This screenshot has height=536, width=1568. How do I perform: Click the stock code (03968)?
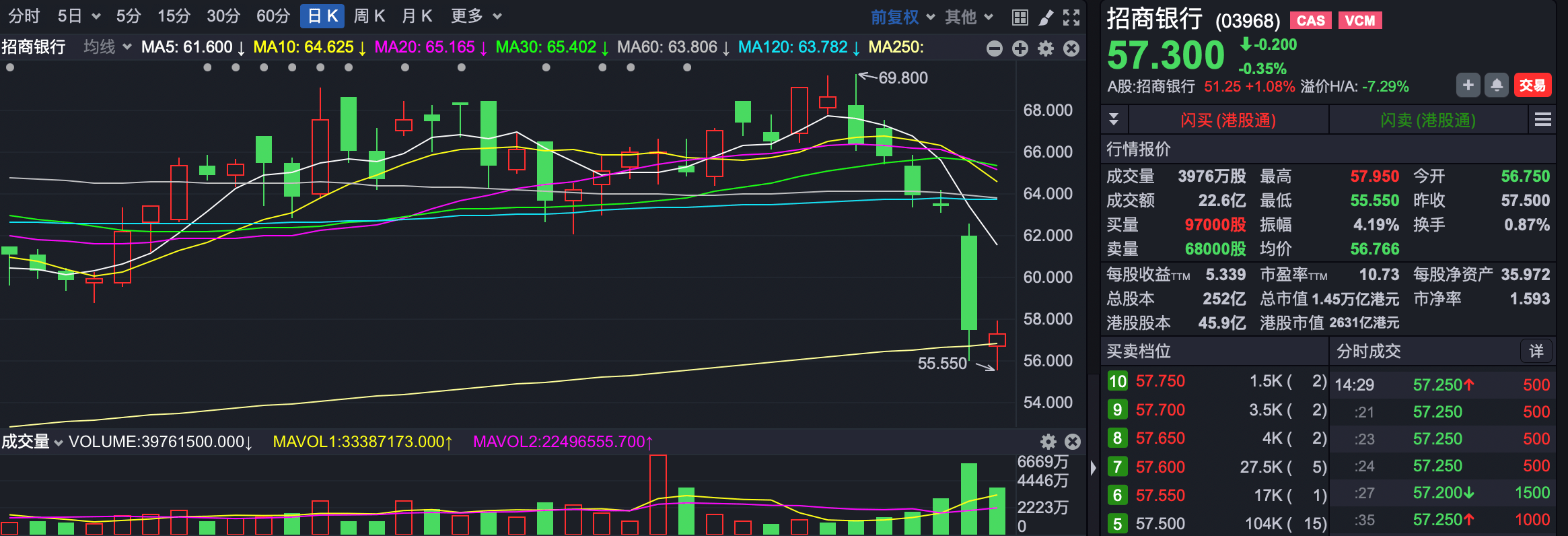[x=1248, y=21]
